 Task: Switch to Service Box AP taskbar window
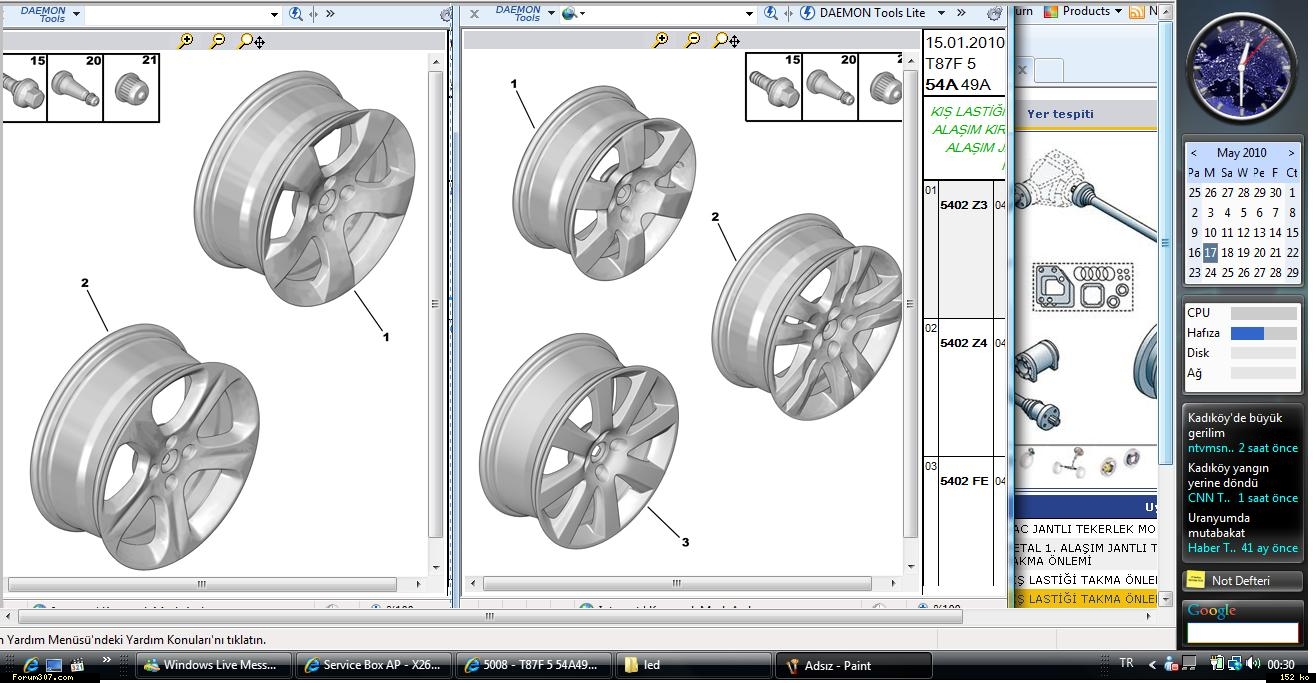pyautogui.click(x=374, y=665)
